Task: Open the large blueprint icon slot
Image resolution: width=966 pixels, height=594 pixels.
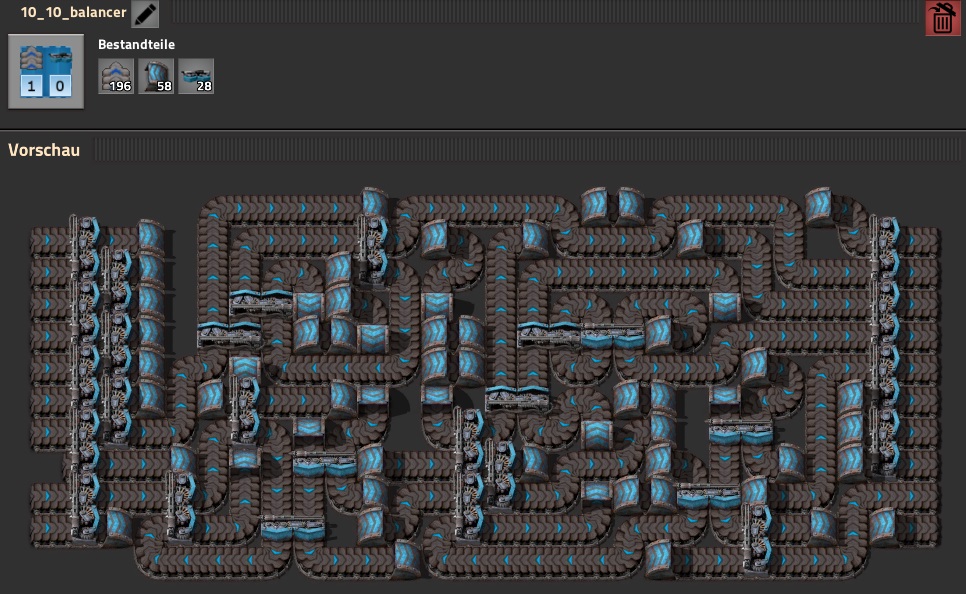Action: [x=46, y=71]
